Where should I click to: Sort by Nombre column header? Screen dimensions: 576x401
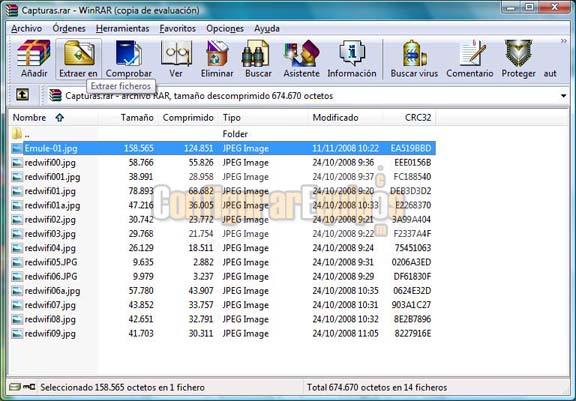(54, 118)
